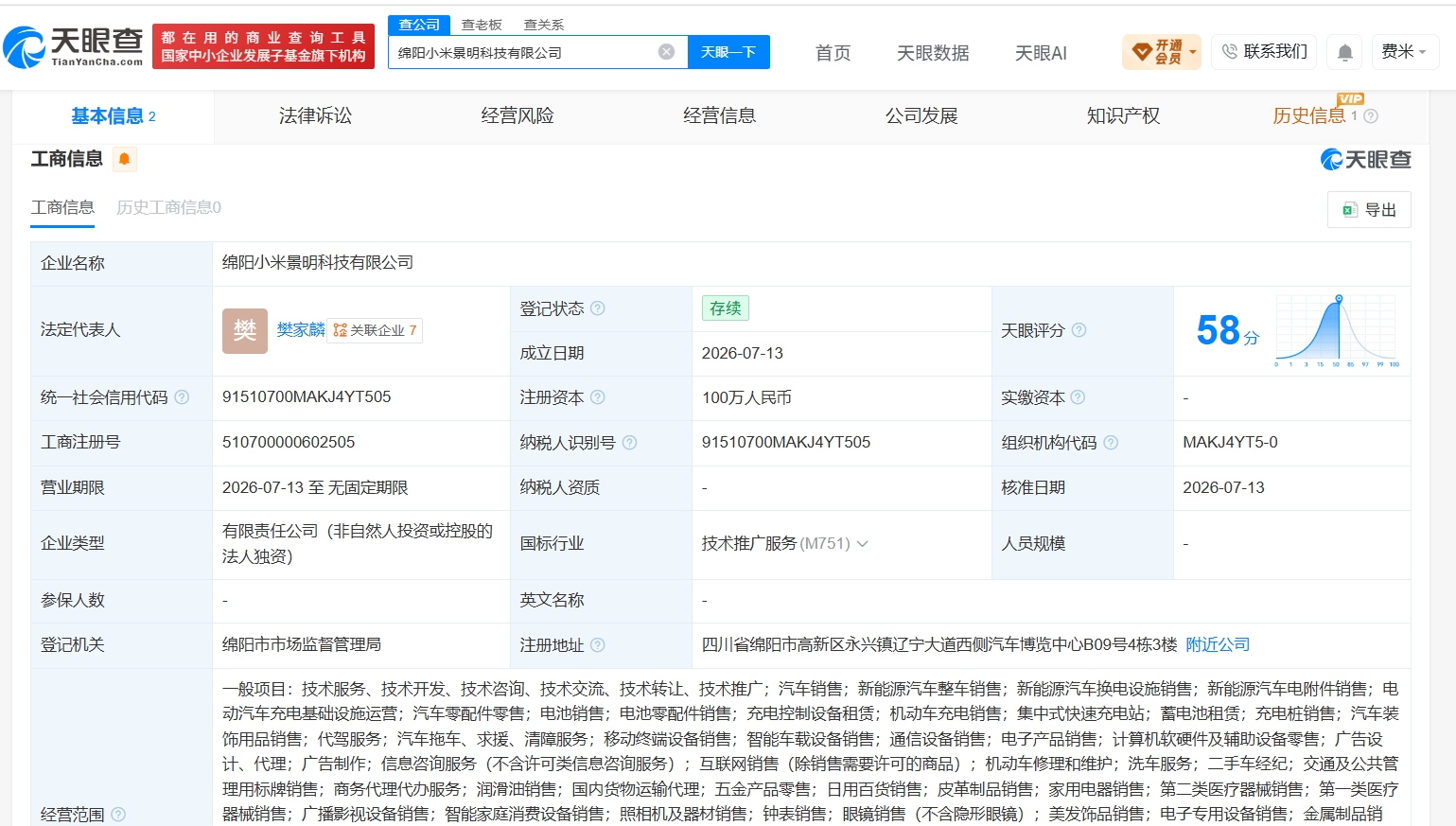Switch to the 法律诉讼 tab
Screen dimensions: 1456x826
pyautogui.click(x=315, y=116)
